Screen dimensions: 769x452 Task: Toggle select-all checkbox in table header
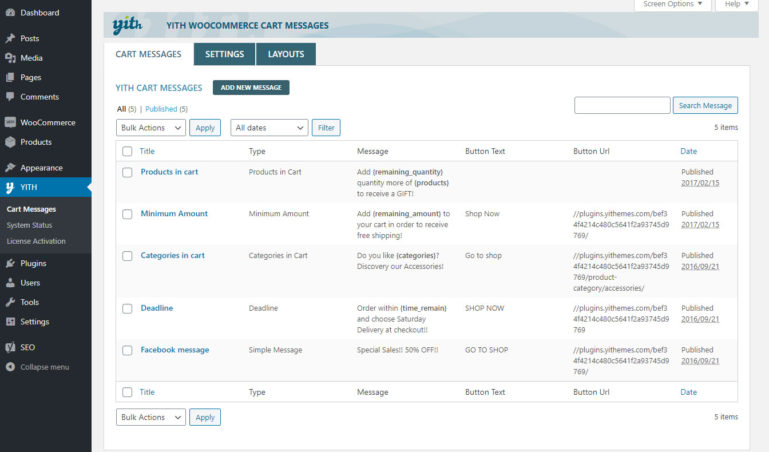(x=127, y=151)
